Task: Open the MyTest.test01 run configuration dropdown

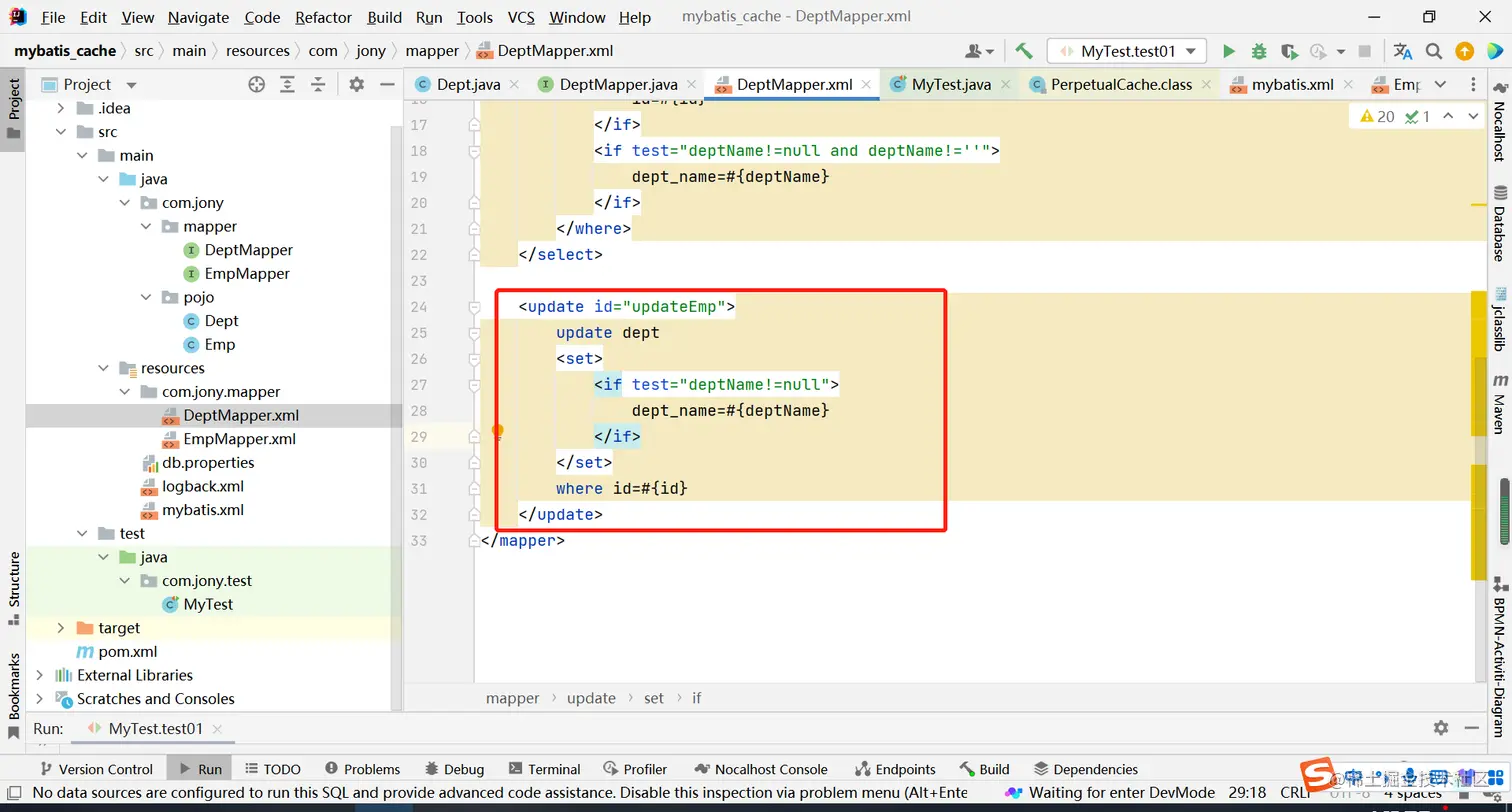Action: (1127, 51)
